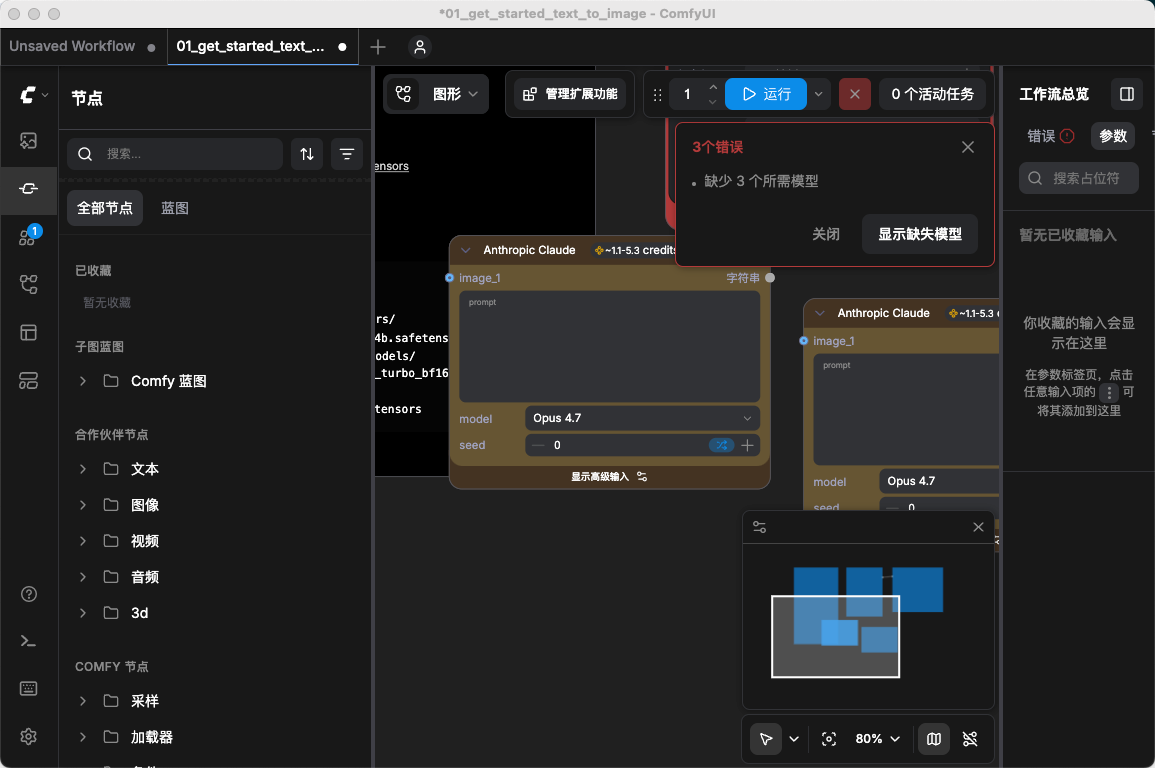Open the media assets sidebar icon
The image size is (1155, 768).
[29, 141]
